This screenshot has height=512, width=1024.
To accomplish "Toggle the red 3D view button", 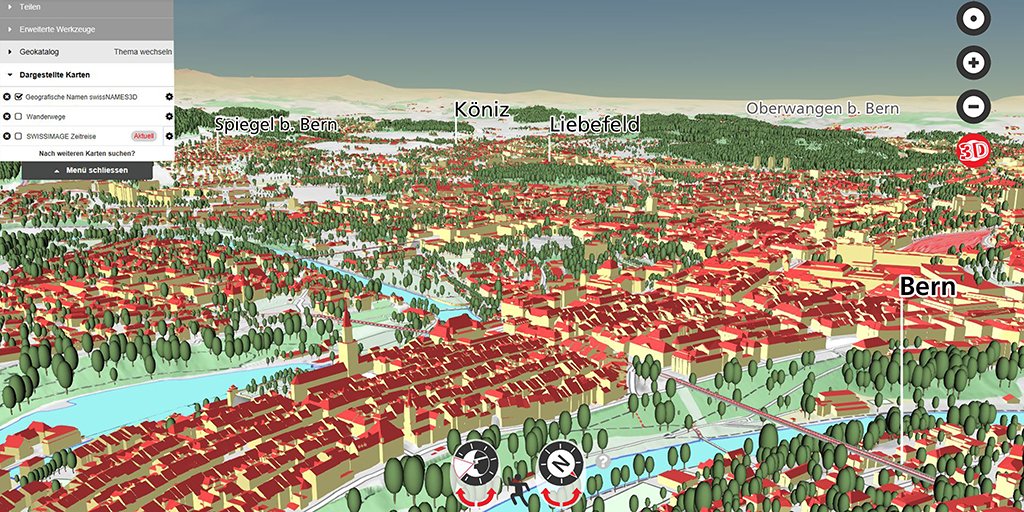I will point(973,151).
